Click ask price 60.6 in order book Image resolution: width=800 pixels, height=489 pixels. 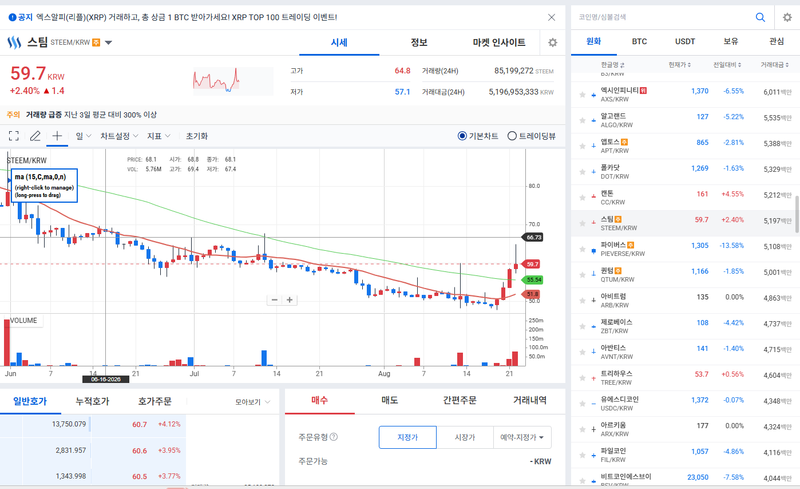(139, 451)
